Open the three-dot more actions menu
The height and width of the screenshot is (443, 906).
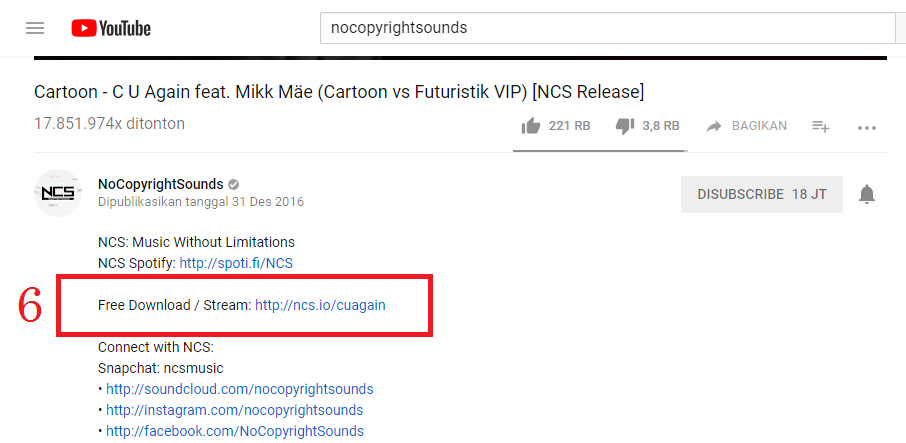867,127
